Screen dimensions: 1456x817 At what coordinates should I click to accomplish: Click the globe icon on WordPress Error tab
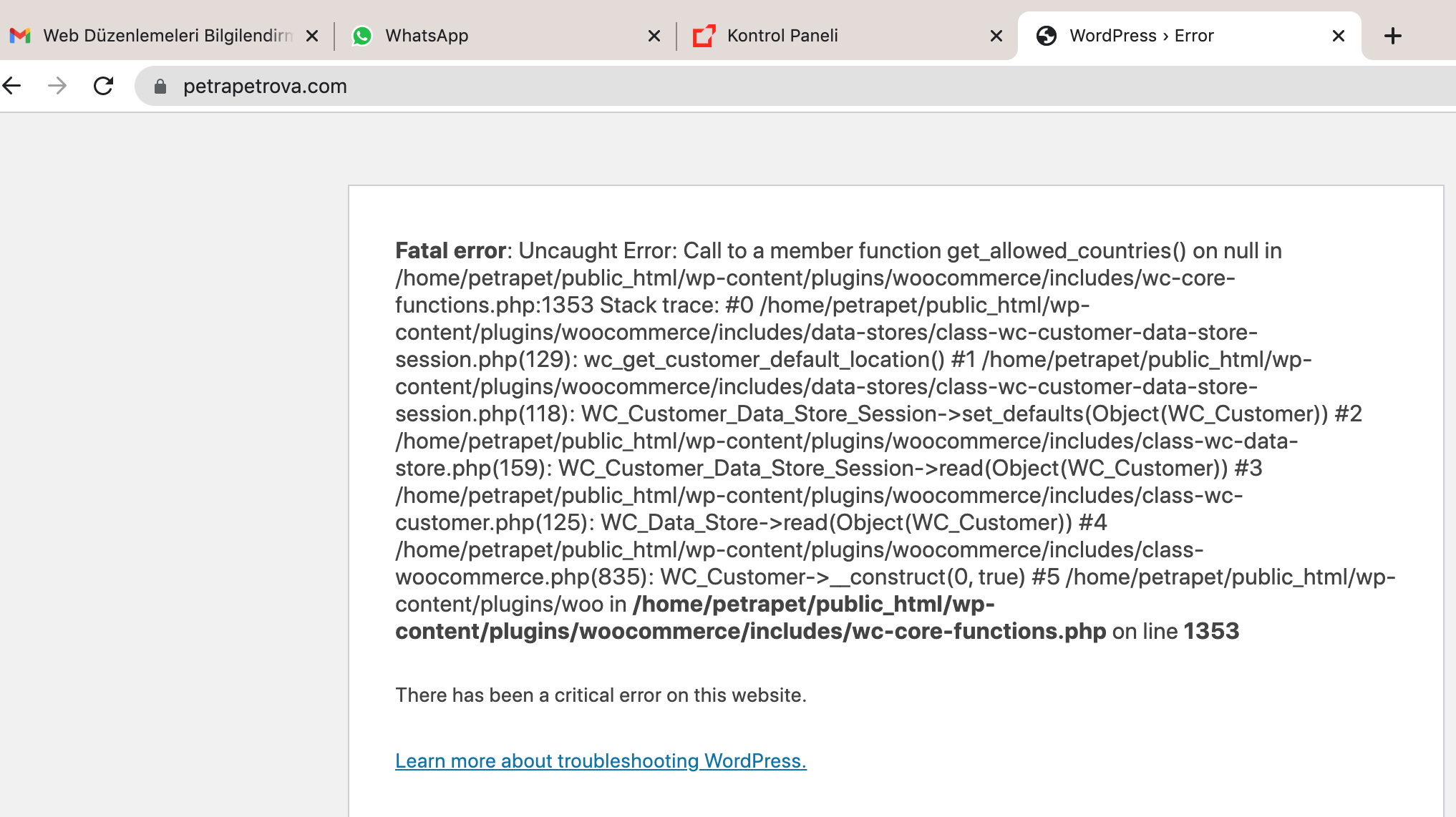[1047, 36]
